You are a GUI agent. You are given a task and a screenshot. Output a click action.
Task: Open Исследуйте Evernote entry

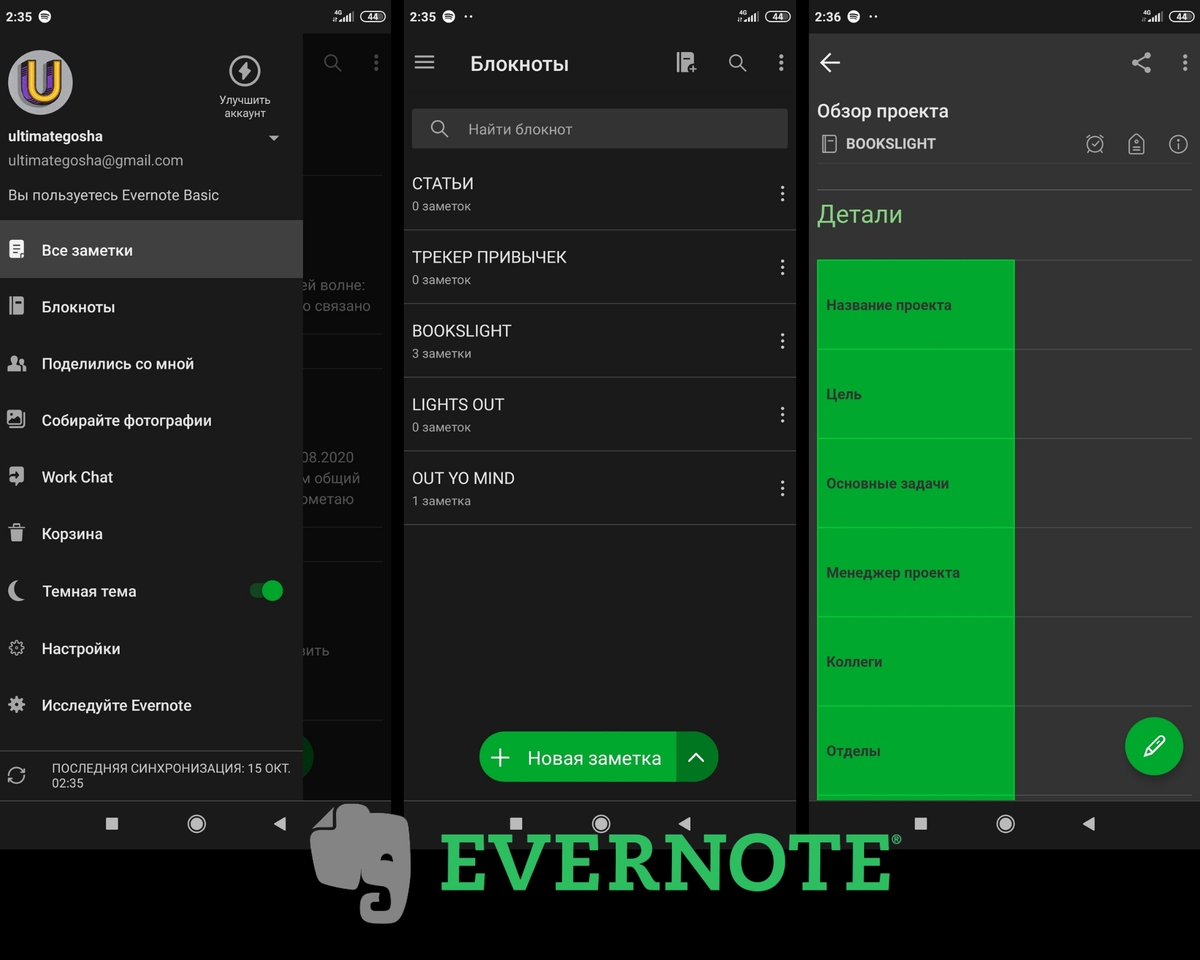click(151, 705)
